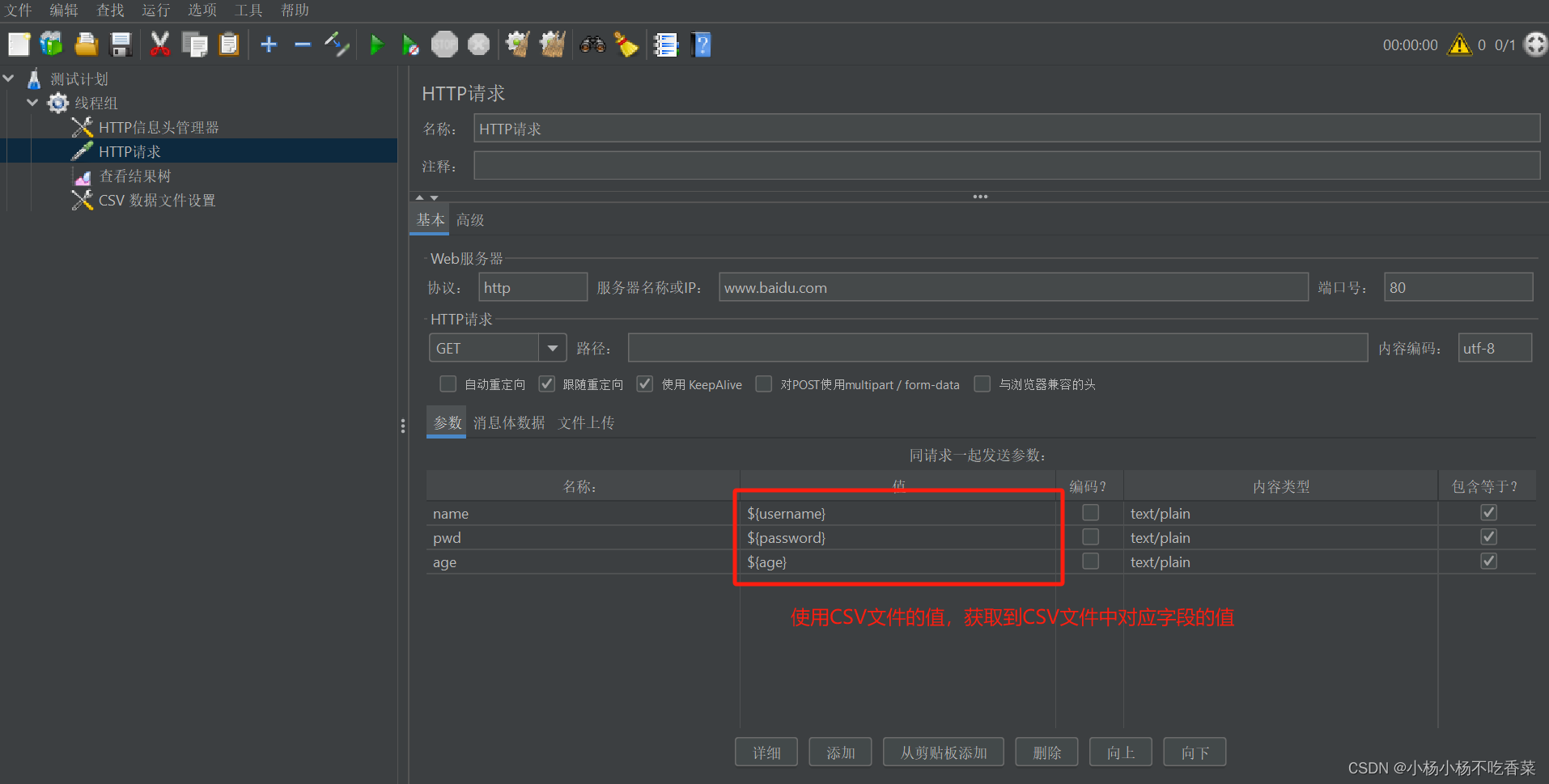Click the 删除 button
Viewport: 1549px width, 784px height.
(1046, 752)
